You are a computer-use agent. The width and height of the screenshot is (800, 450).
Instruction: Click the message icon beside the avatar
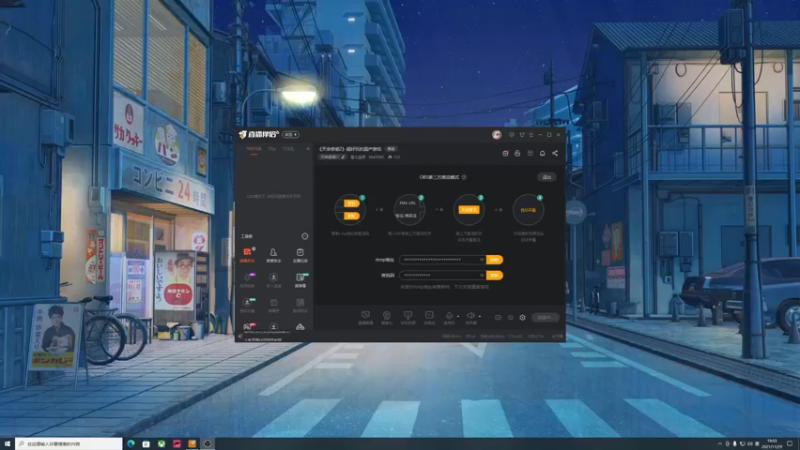(511, 135)
